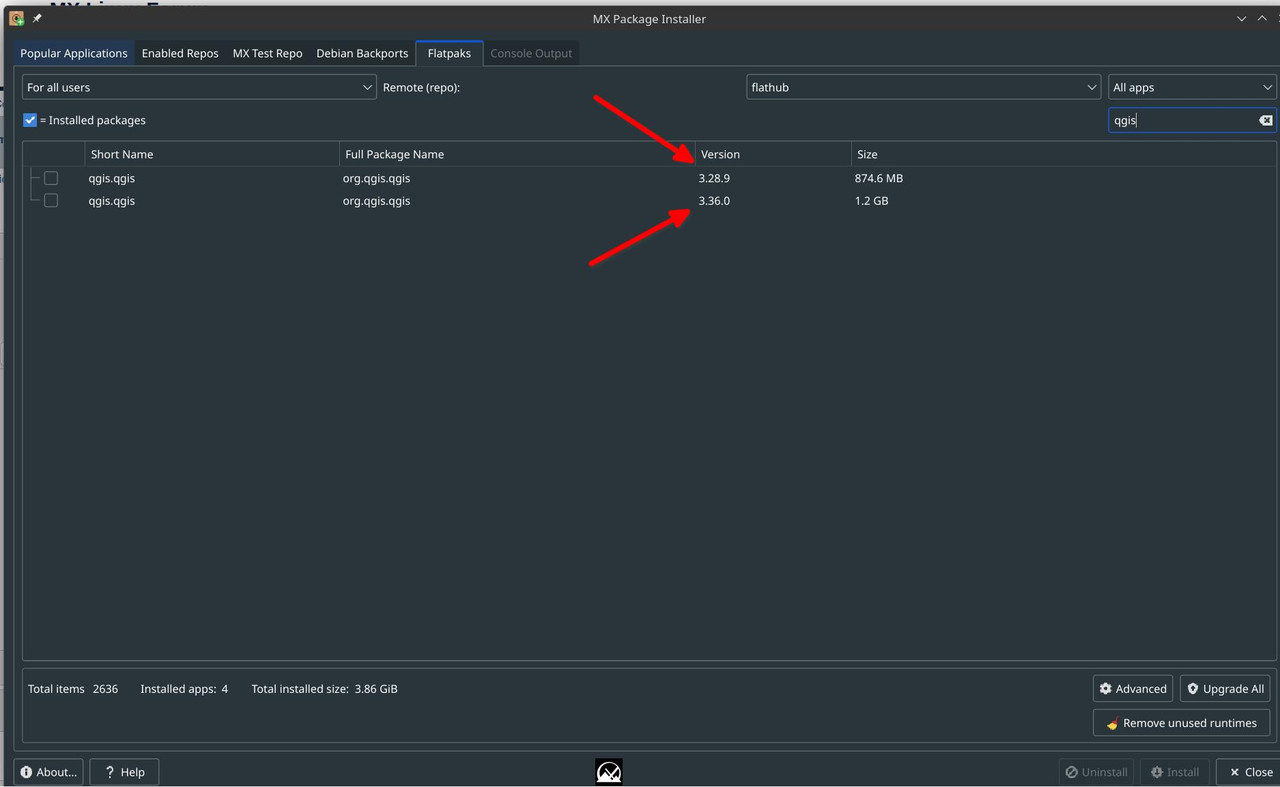Click the Uninstall button
This screenshot has height=787, width=1280.
click(x=1097, y=772)
